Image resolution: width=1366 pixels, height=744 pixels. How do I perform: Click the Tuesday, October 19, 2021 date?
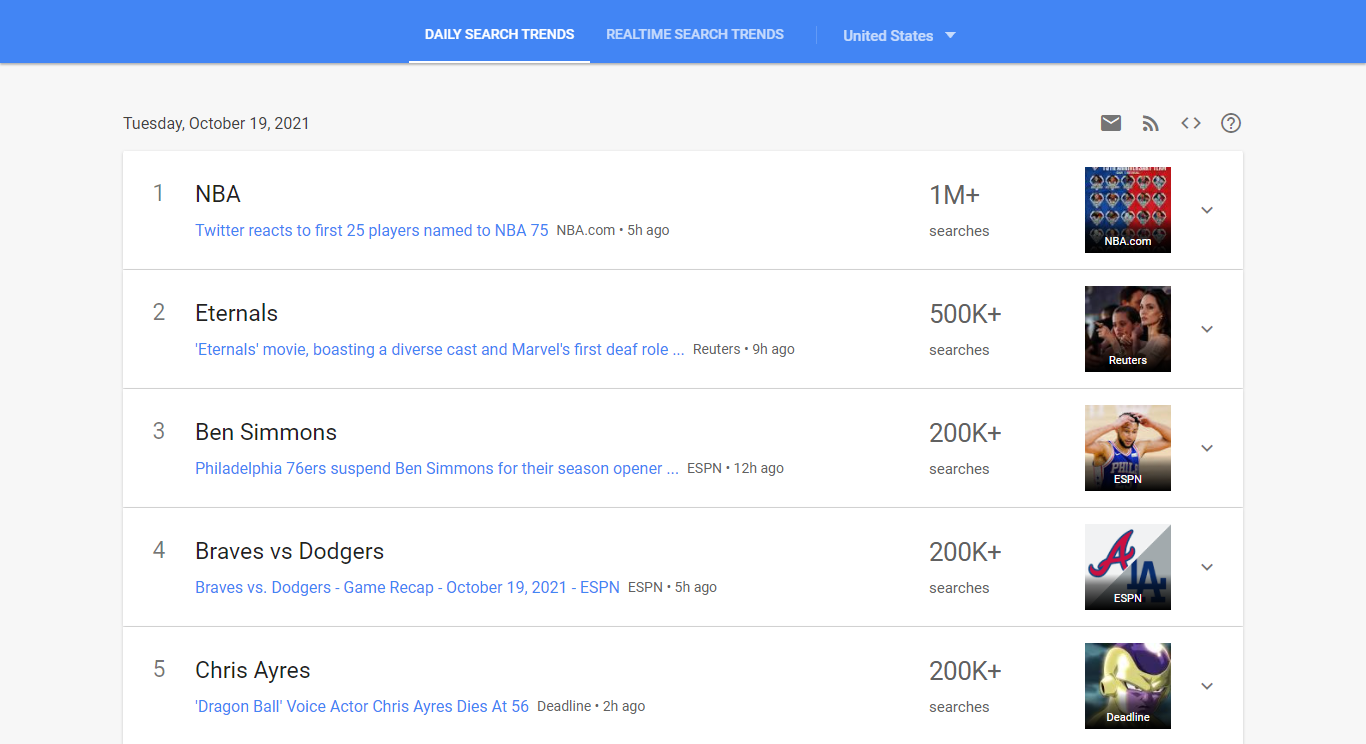pos(216,123)
